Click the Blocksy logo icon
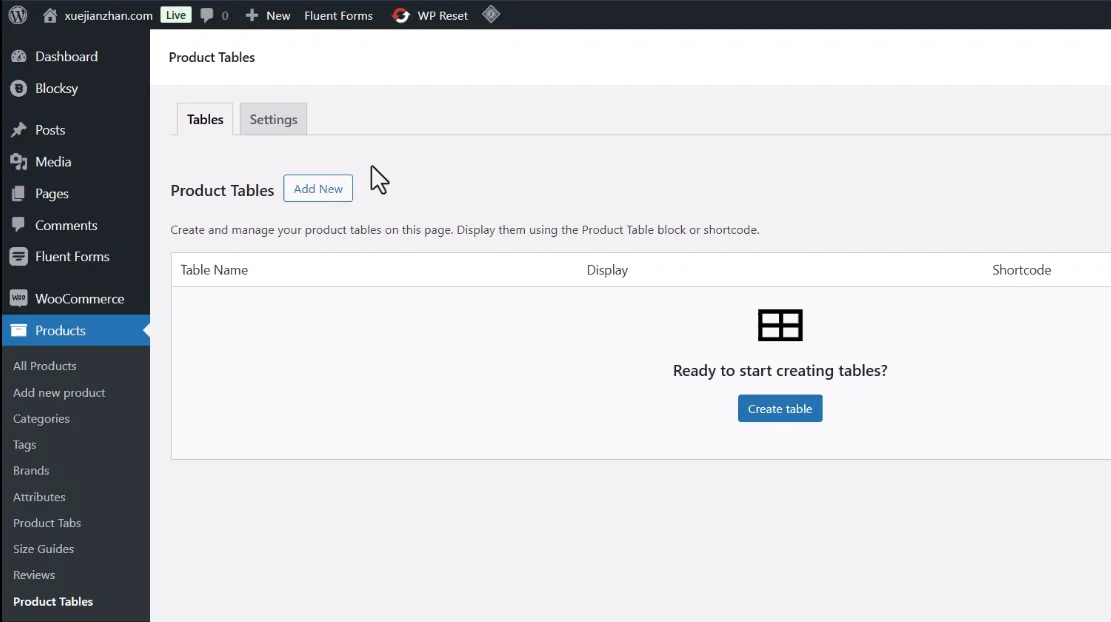This screenshot has width=1111, height=622. pos(18,88)
